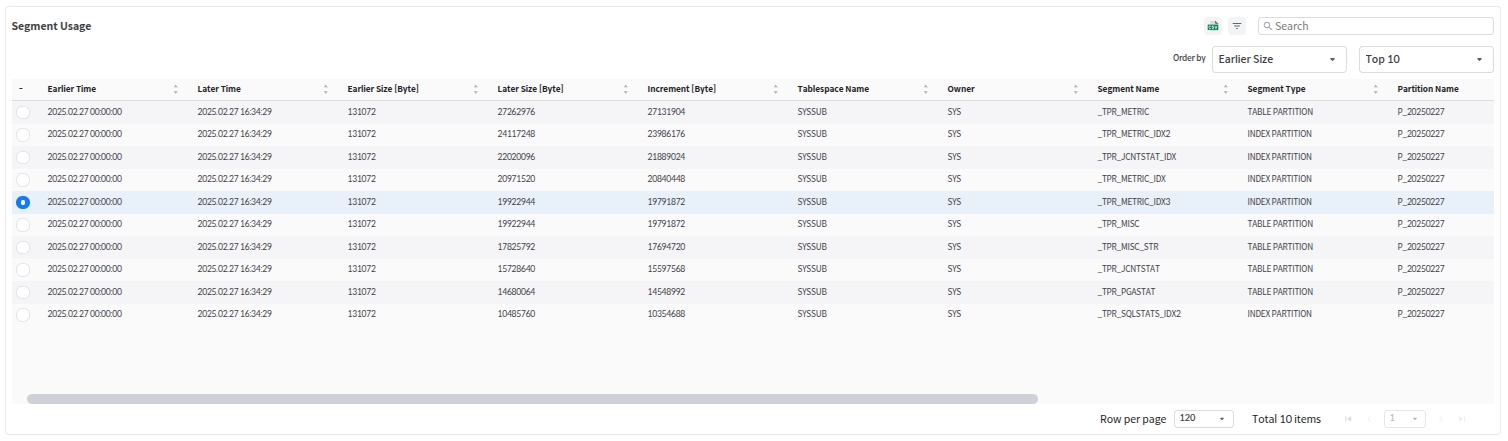1508x441 pixels.
Task: Open the Order by Earlier Size dropdown
Action: pos(1279,59)
